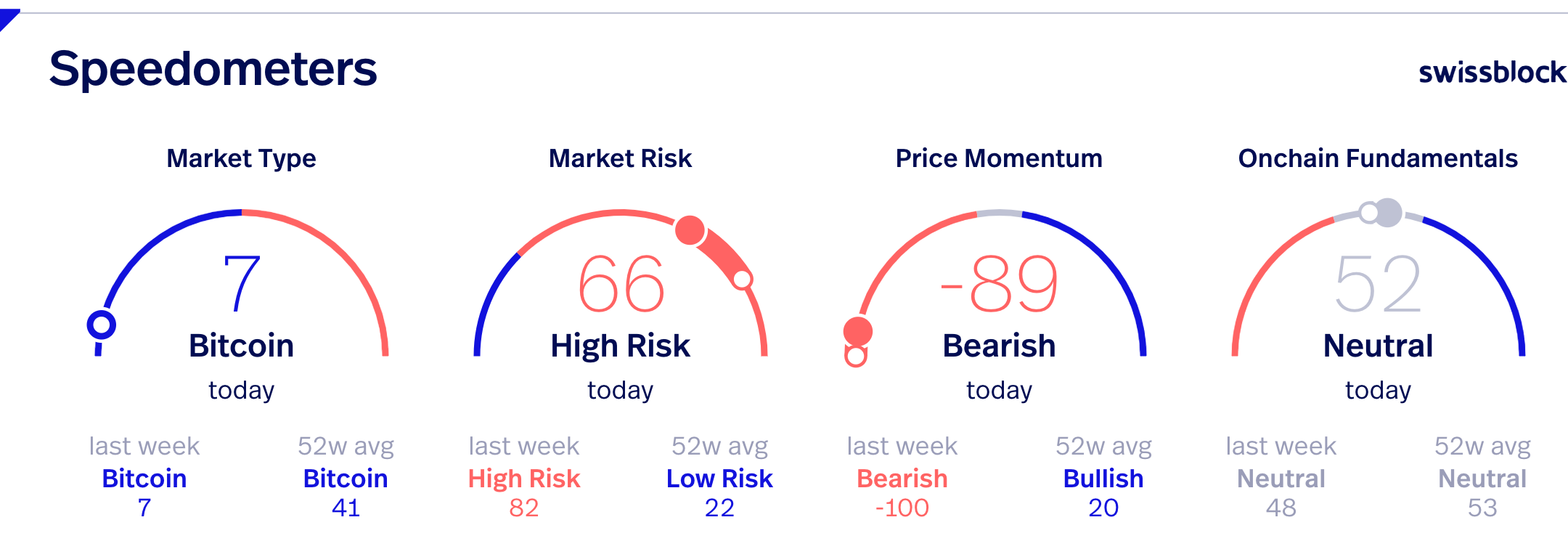1568x549 pixels.
Task: Click the Speedometers page heading
Action: 213,70
